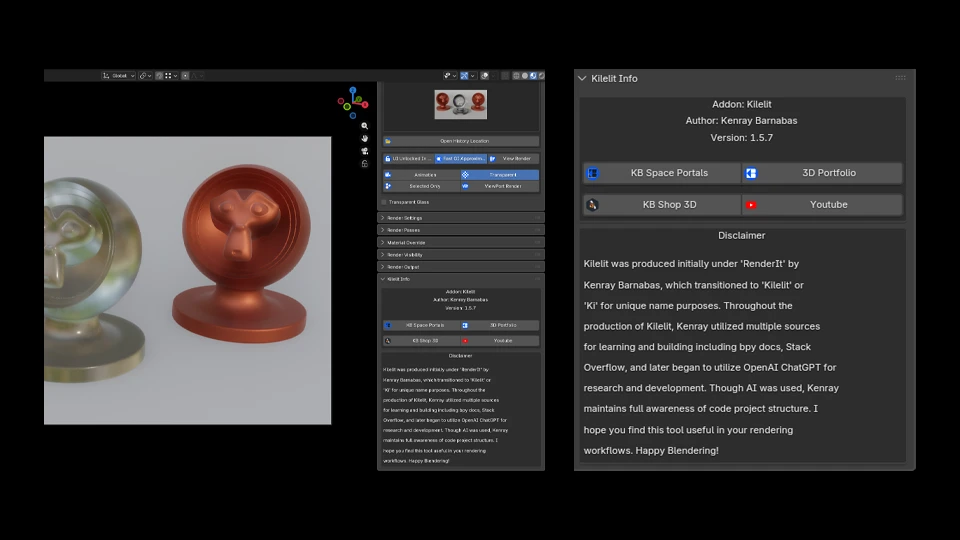Select the rendered viewport shading icon
Viewport: 960px width, 540px height.
[x=541, y=75]
